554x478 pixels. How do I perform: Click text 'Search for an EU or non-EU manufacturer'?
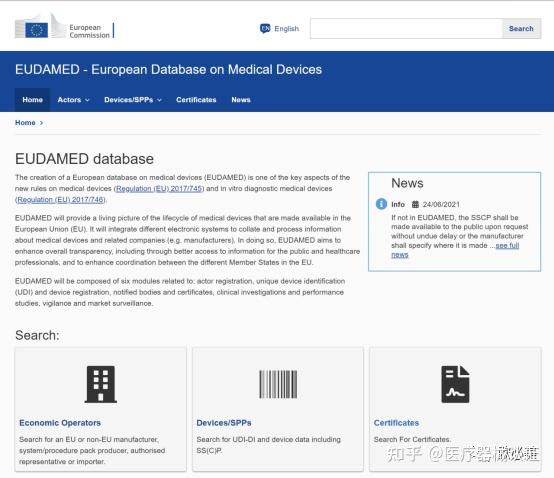[89, 439]
